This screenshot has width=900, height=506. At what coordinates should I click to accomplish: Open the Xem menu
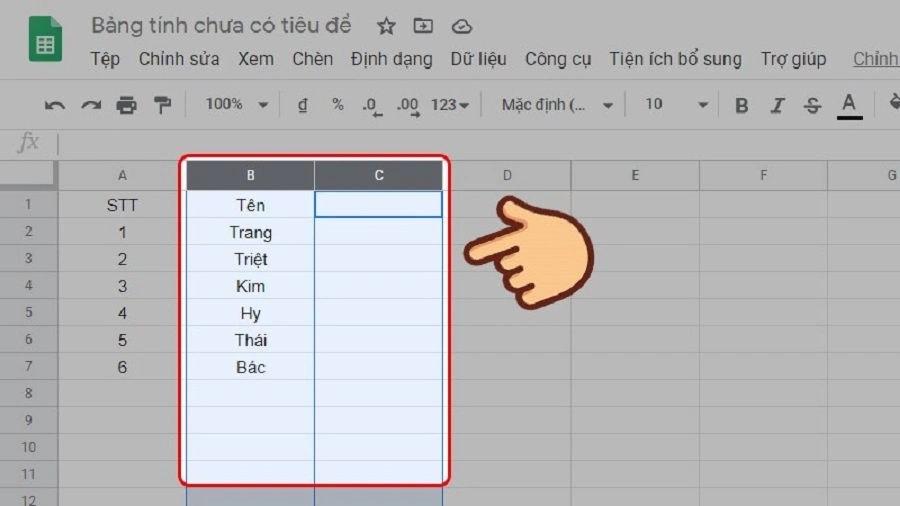(256, 59)
